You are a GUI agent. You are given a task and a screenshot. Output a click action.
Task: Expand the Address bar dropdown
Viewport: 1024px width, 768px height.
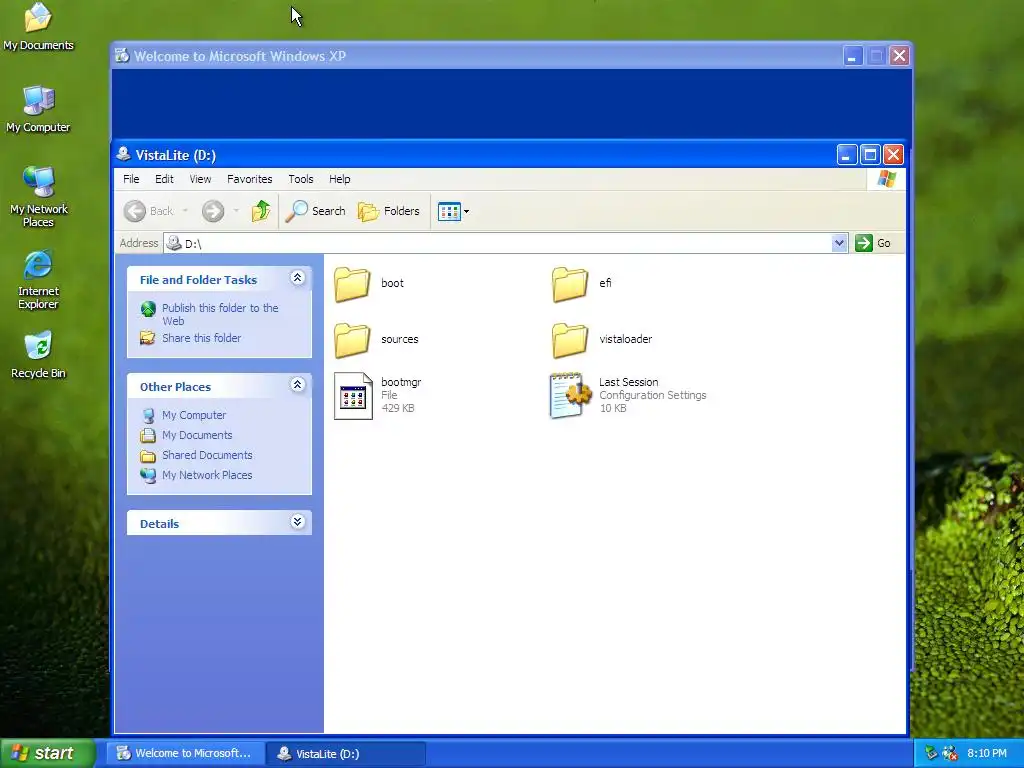(839, 244)
